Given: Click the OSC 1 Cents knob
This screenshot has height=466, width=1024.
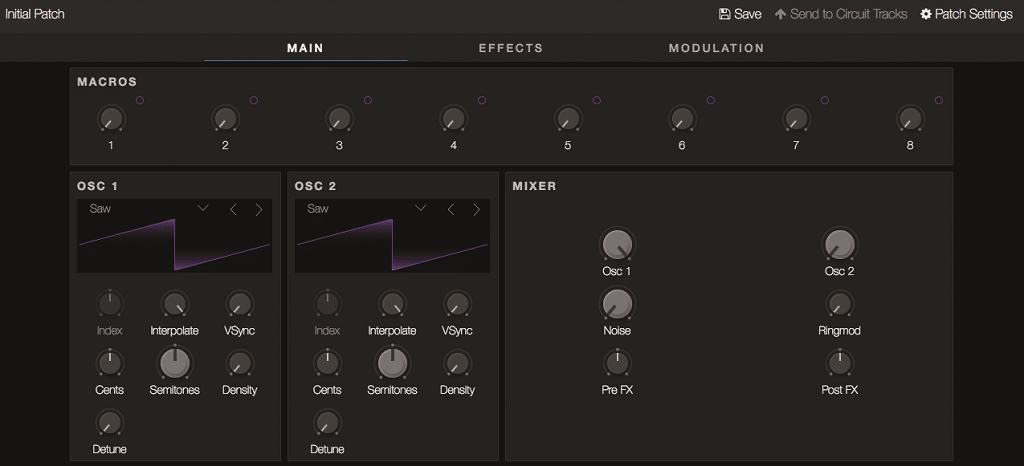Looking at the screenshot, I should pyautogui.click(x=110, y=364).
